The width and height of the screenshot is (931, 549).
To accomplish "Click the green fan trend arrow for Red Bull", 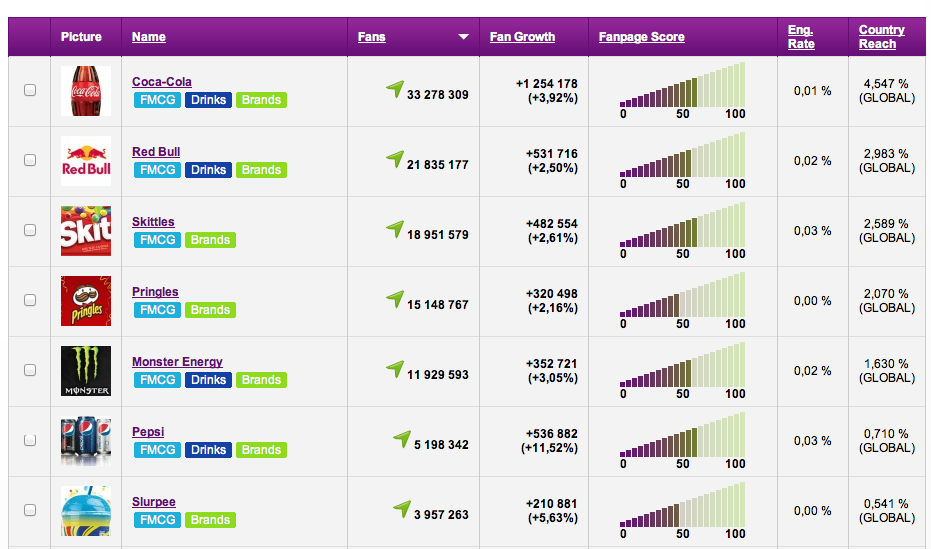I will pyautogui.click(x=395, y=159).
